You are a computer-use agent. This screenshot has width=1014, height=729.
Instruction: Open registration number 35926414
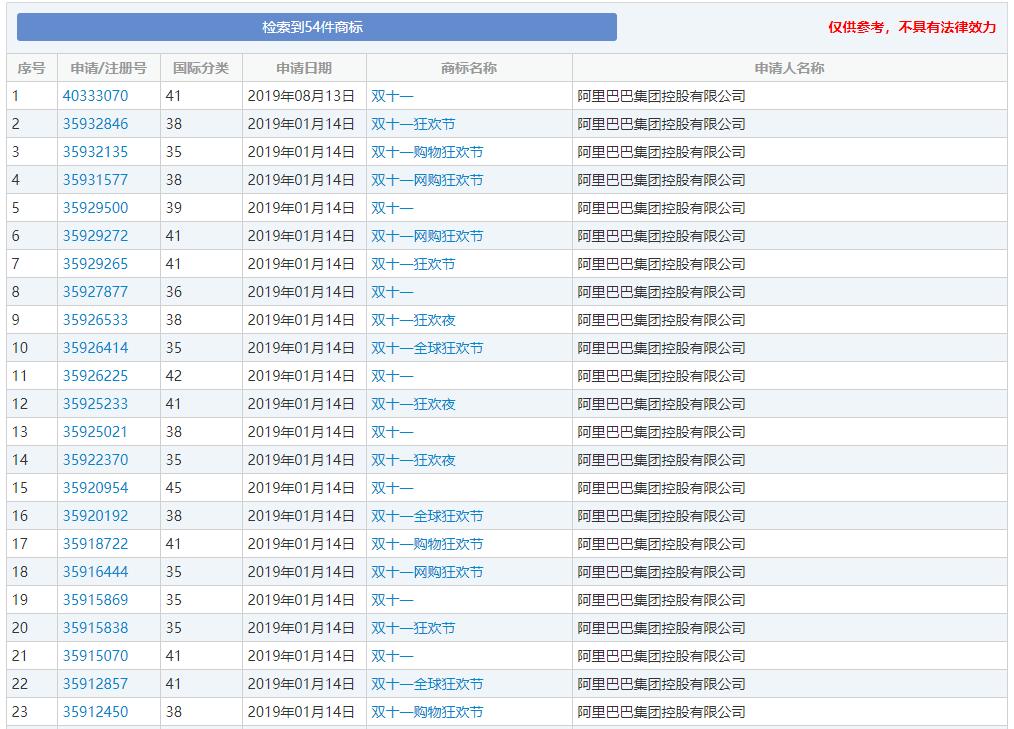(95, 348)
